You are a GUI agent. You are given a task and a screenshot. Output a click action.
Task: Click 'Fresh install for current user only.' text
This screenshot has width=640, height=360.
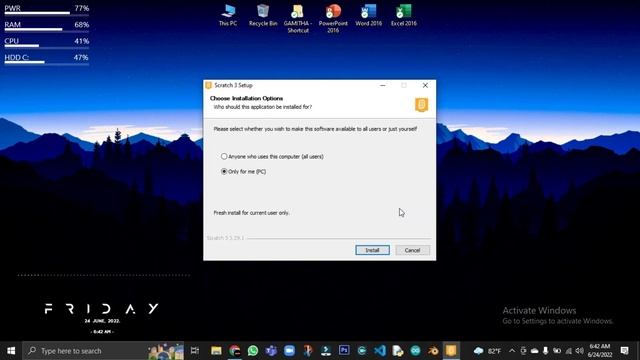tap(251, 213)
